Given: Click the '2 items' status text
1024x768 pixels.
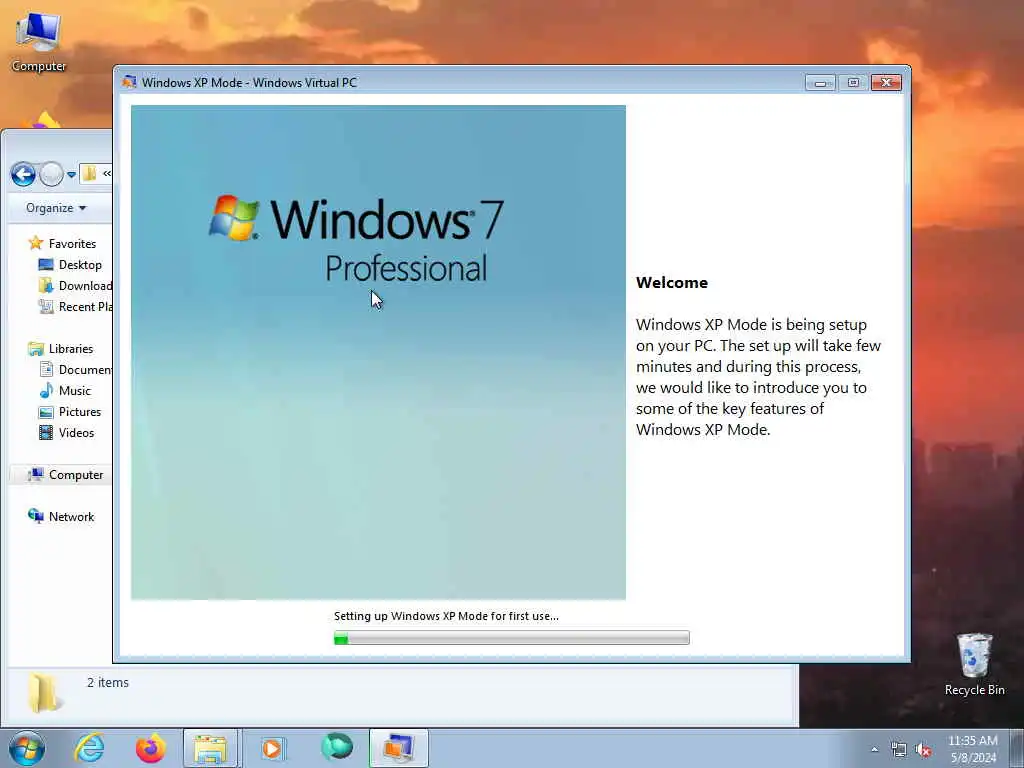Looking at the screenshot, I should 108,682.
